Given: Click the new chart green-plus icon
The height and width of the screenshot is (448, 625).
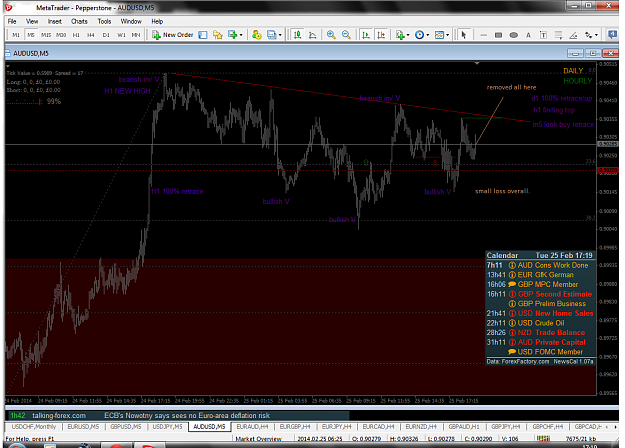Looking at the screenshot, I should (232, 35).
